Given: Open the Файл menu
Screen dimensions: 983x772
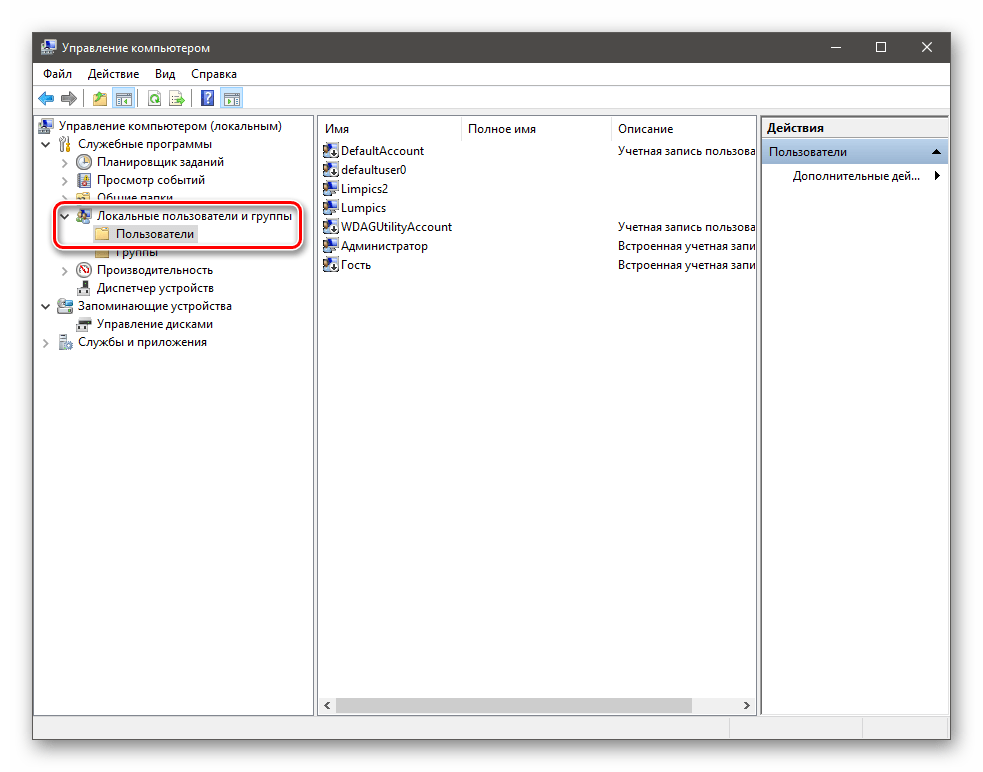Looking at the screenshot, I should 57,74.
